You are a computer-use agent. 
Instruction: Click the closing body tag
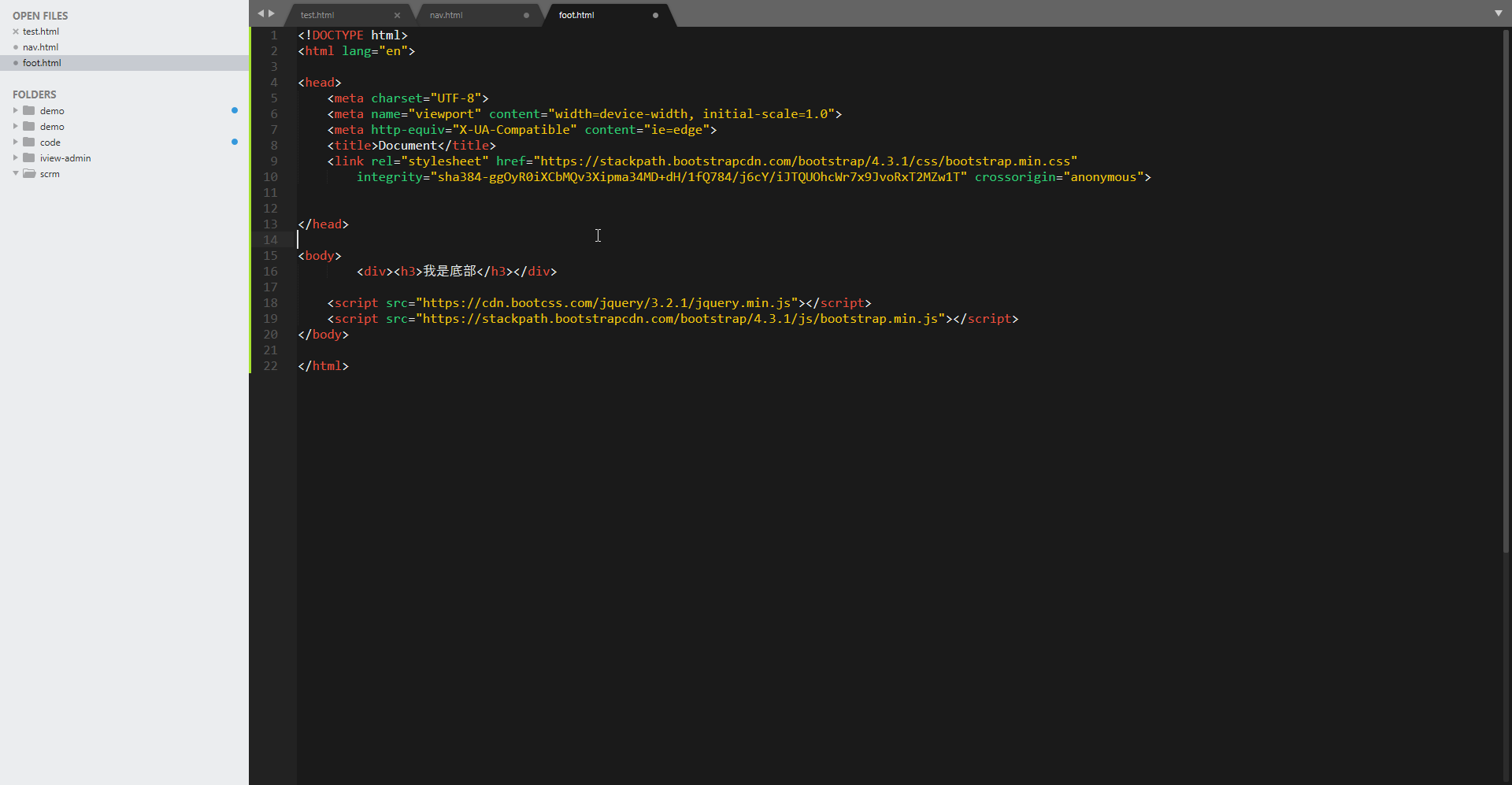point(323,335)
